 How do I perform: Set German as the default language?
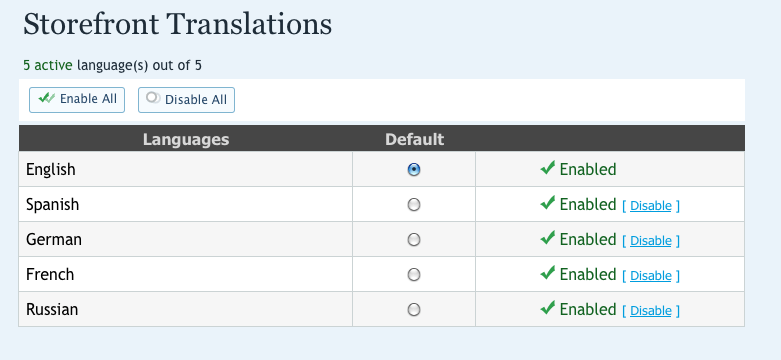point(414,240)
